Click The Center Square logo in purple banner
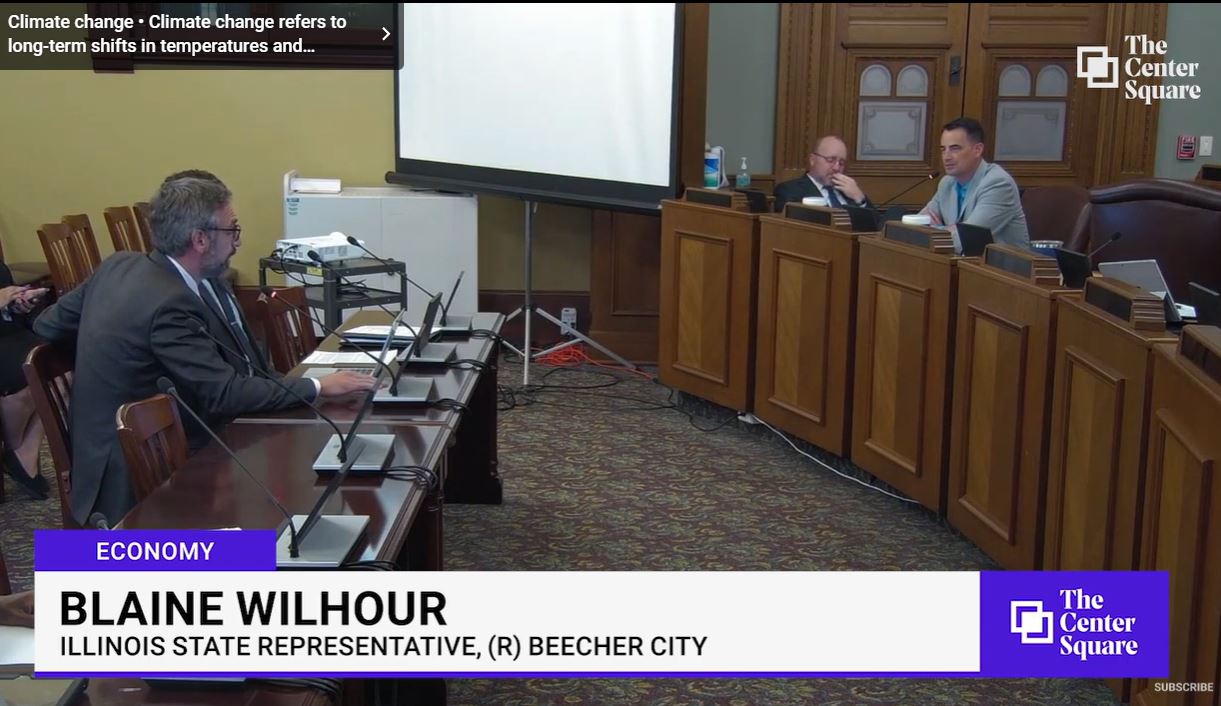Screen dimensions: 1221x706 tap(1074, 623)
